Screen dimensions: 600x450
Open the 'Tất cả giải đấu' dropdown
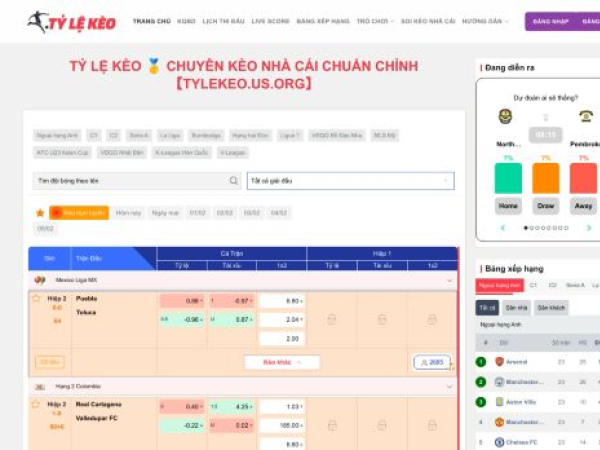click(349, 181)
